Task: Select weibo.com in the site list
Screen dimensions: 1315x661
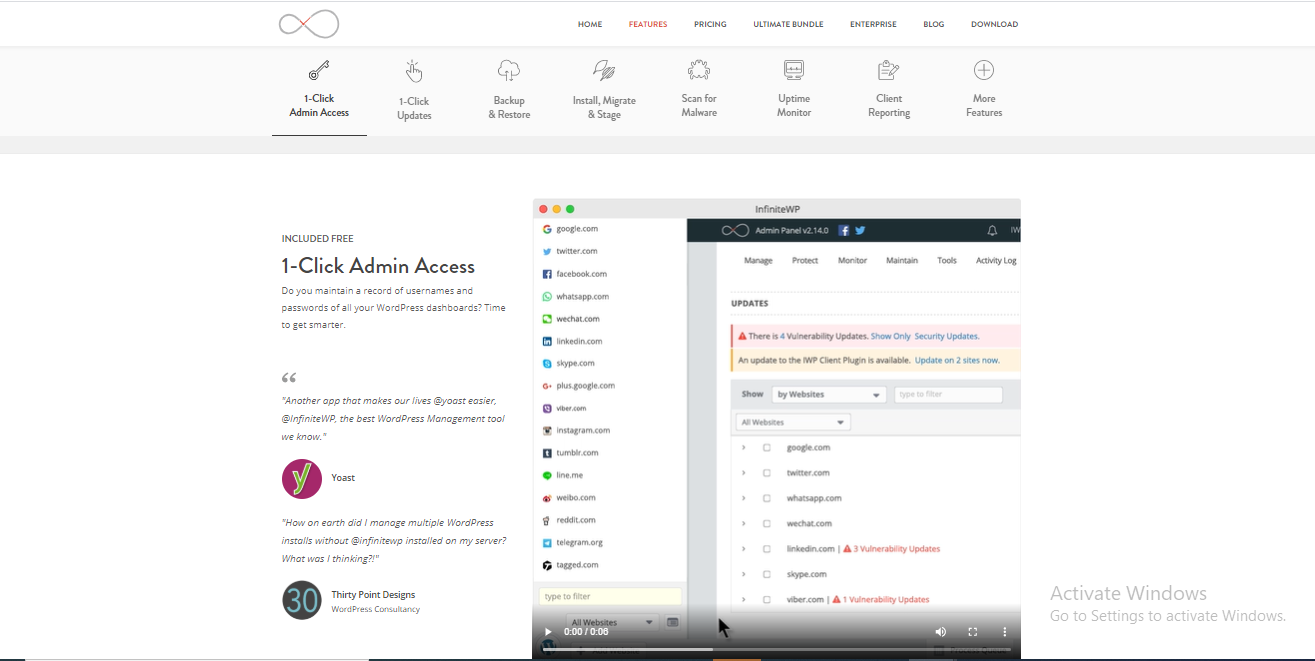Action: tap(576, 498)
